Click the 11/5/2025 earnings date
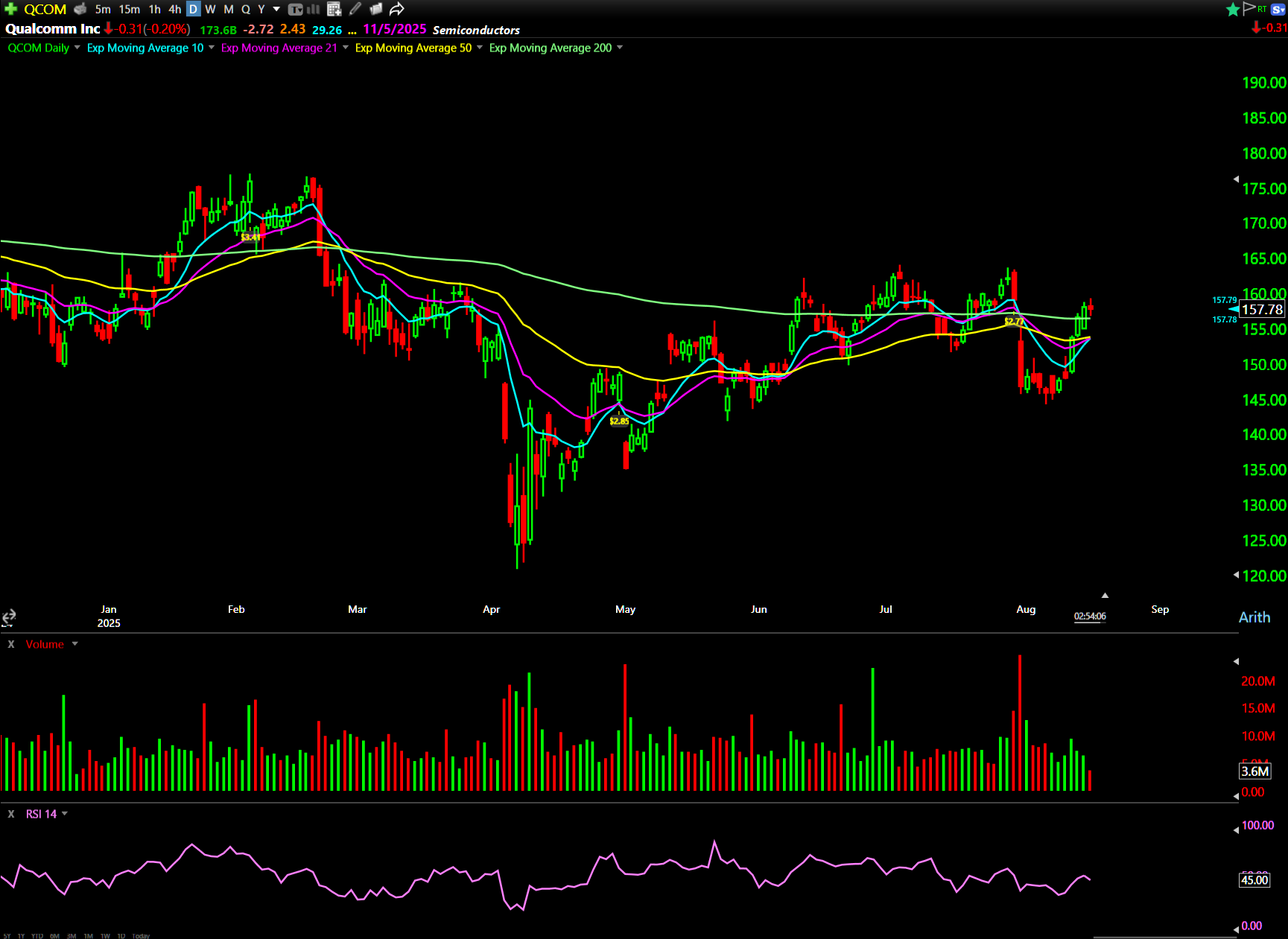Image resolution: width=1288 pixels, height=939 pixels. click(395, 29)
